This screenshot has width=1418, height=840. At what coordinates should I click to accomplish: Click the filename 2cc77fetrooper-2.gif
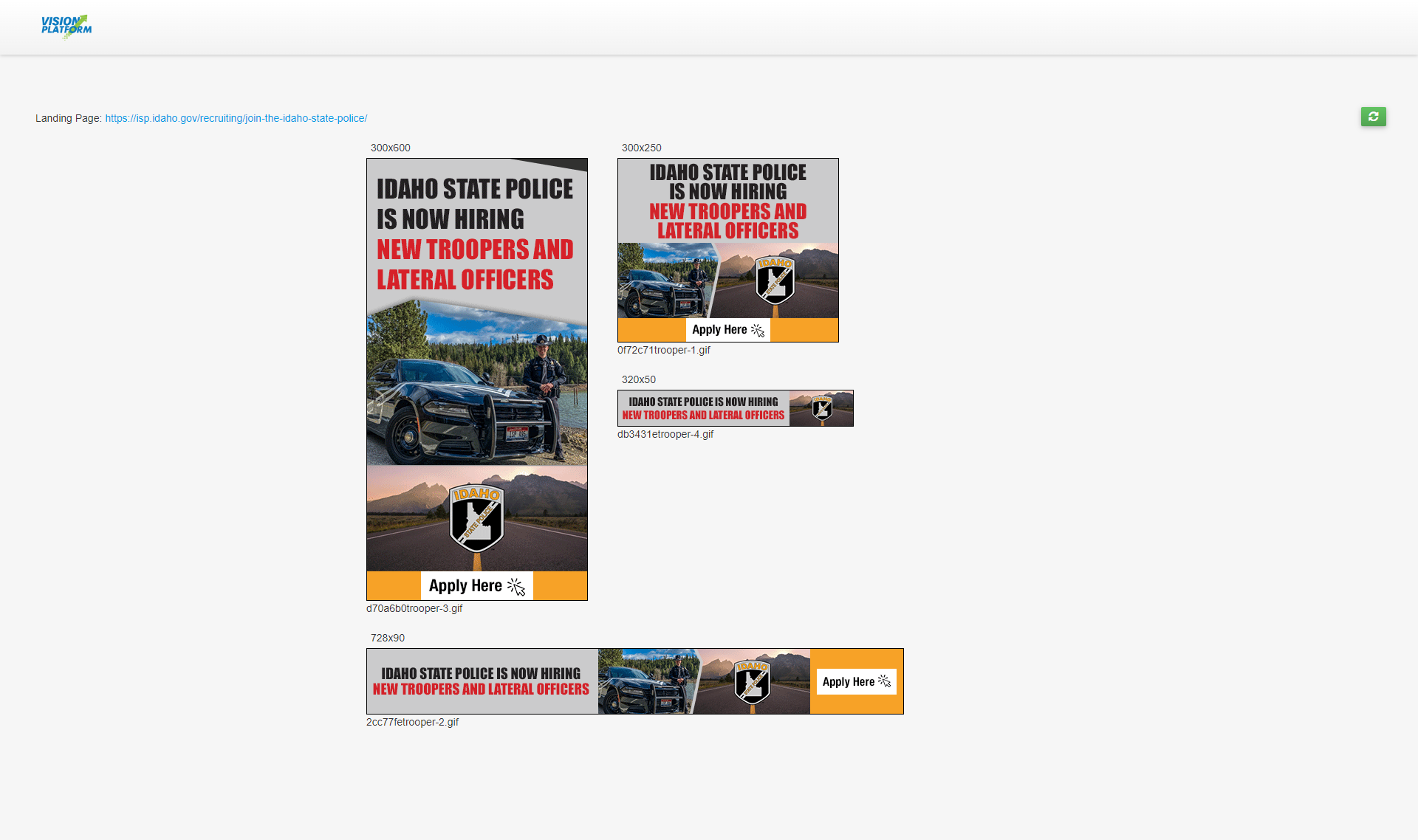click(x=412, y=722)
